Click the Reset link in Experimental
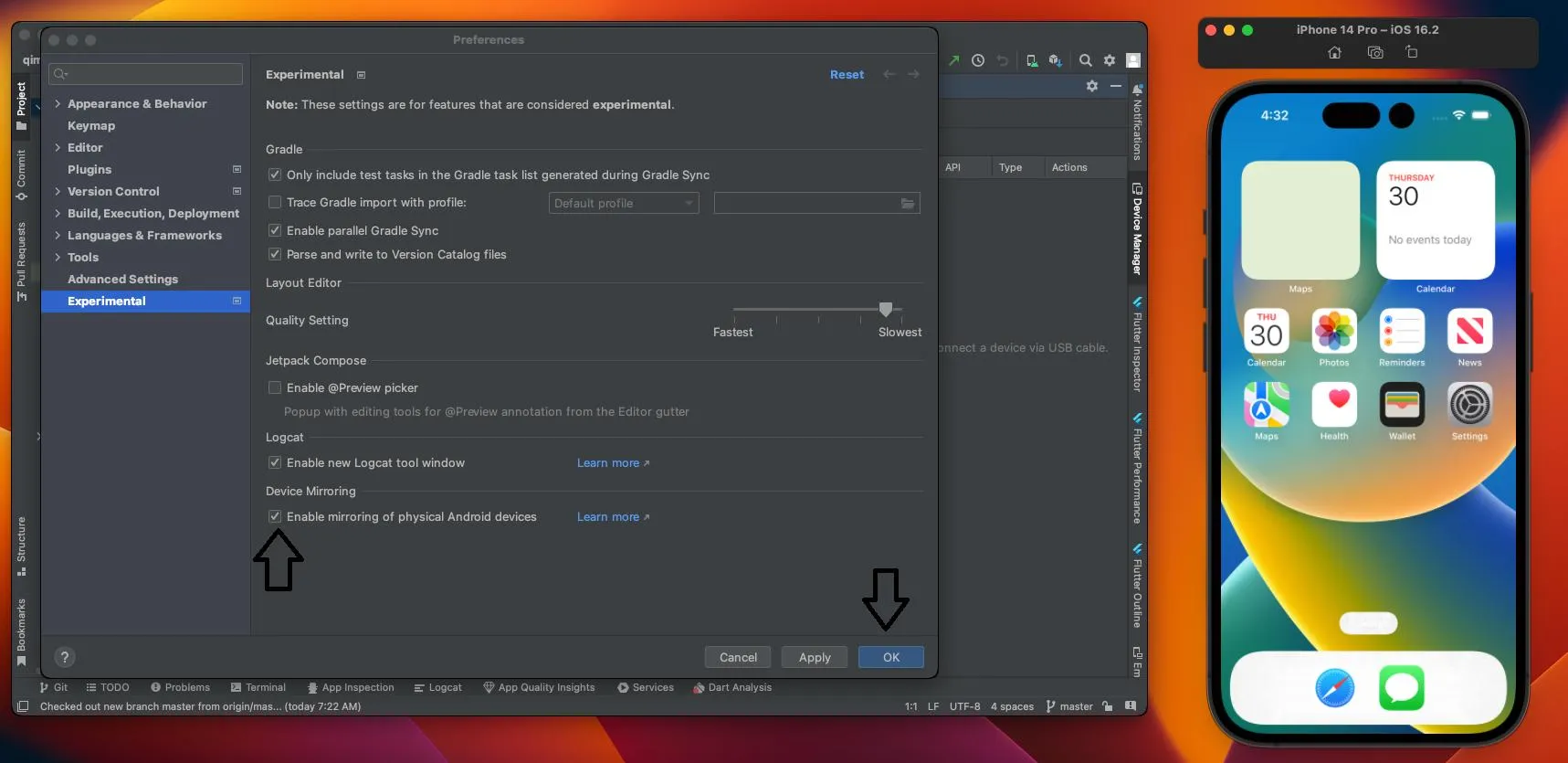Image resolution: width=1568 pixels, height=763 pixels. [x=847, y=75]
